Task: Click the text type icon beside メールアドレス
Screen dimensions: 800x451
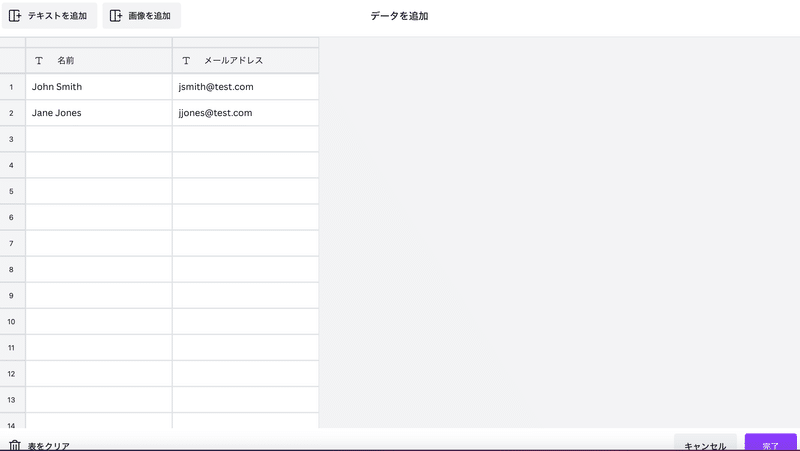Action: 186,61
